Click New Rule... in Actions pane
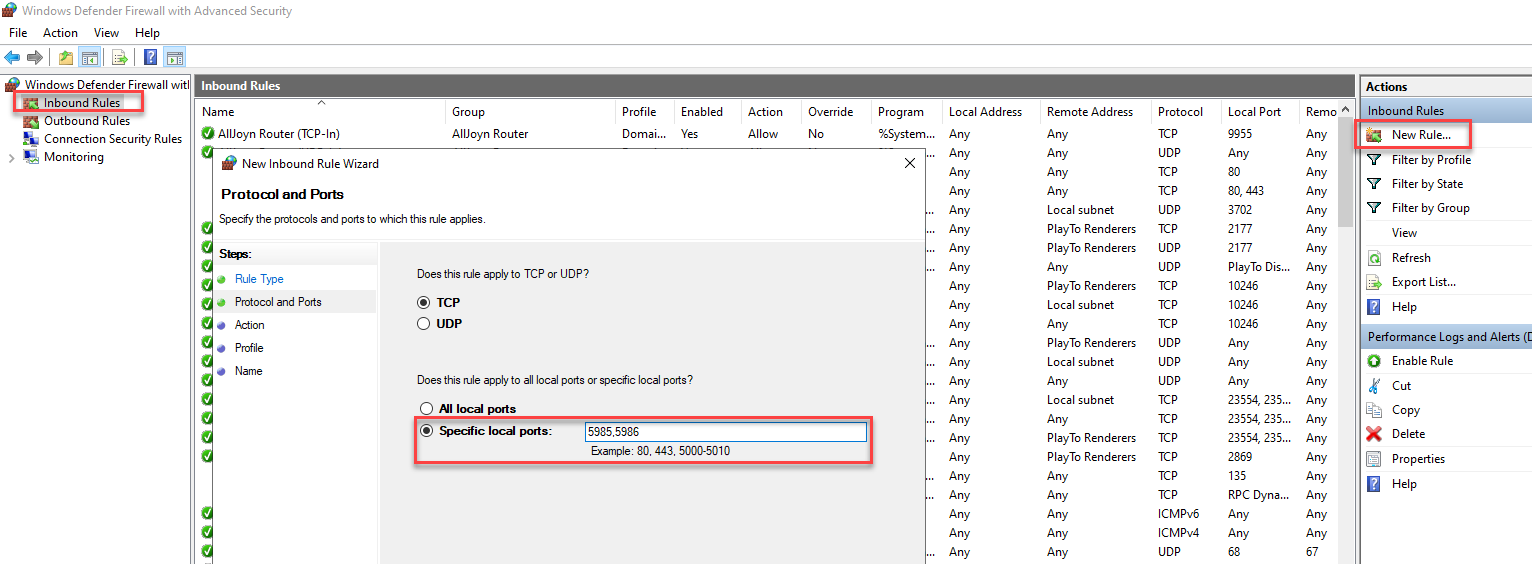 tap(1420, 135)
